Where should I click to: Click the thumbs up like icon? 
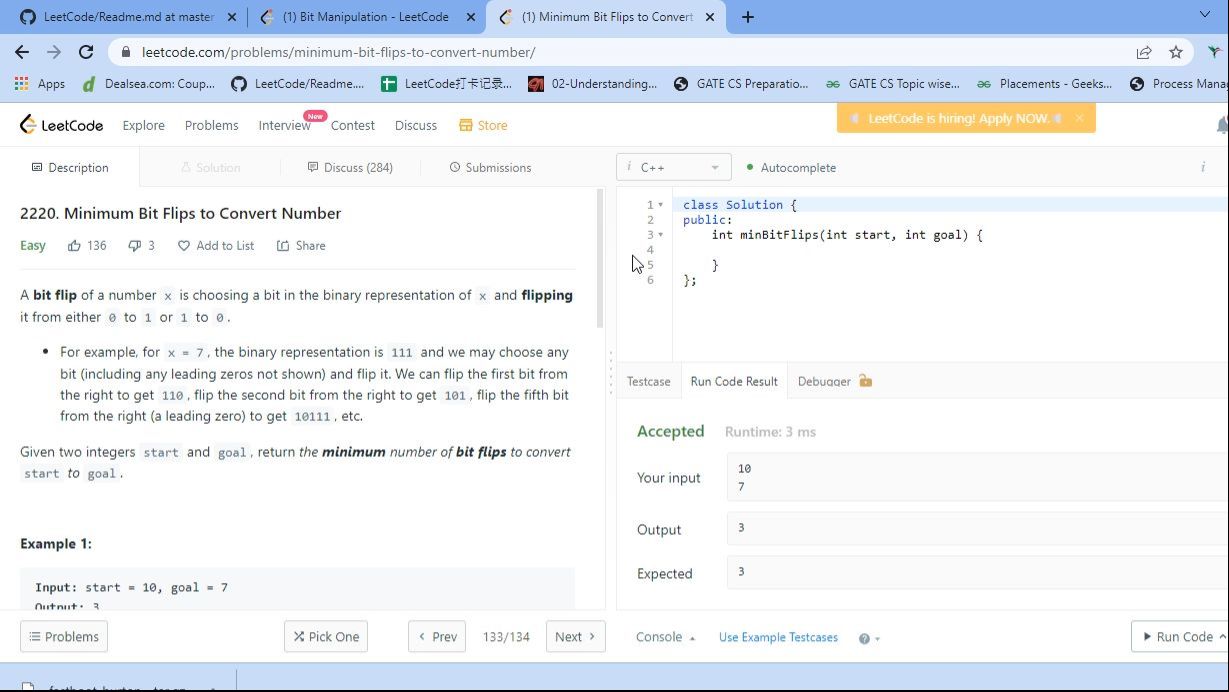74,246
